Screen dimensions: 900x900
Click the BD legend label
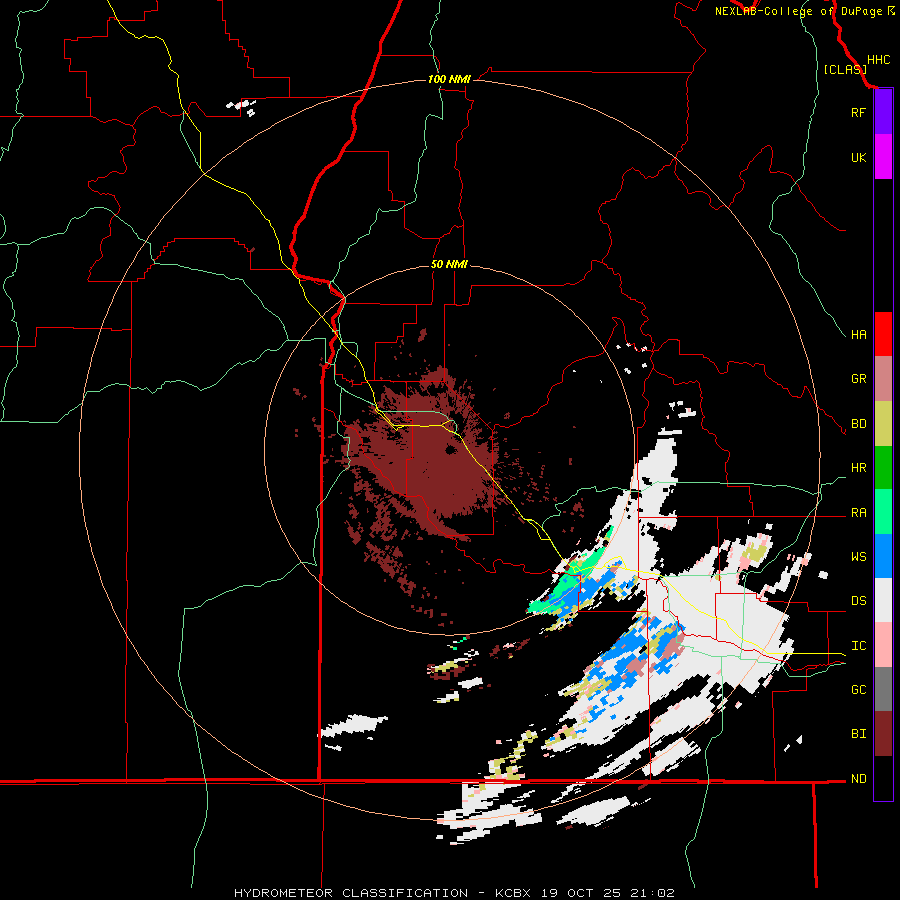[859, 424]
